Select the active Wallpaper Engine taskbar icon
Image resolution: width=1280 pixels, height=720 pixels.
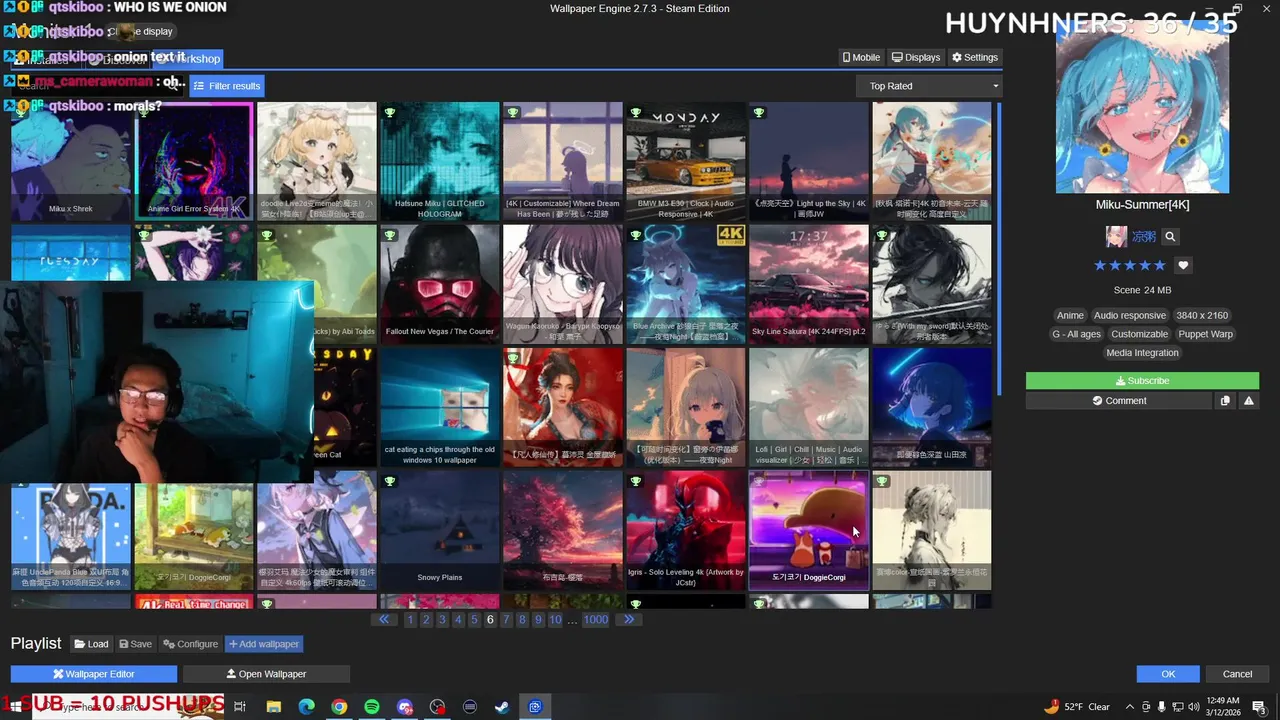pyautogui.click(x=535, y=707)
